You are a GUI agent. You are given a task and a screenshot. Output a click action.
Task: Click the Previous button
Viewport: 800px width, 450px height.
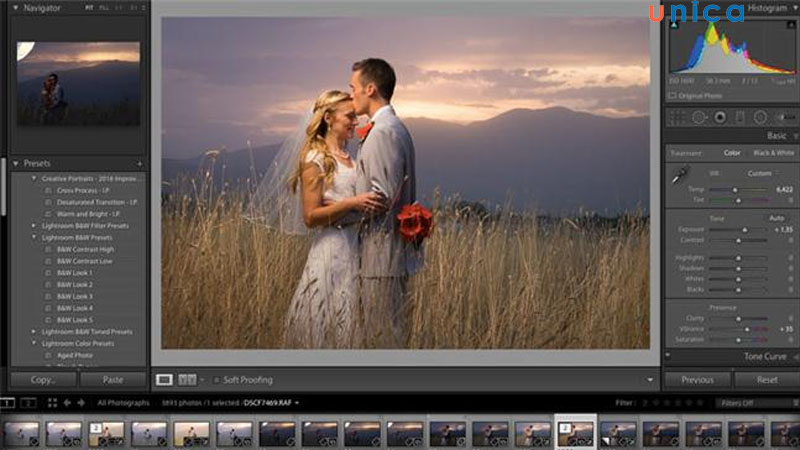(697, 380)
